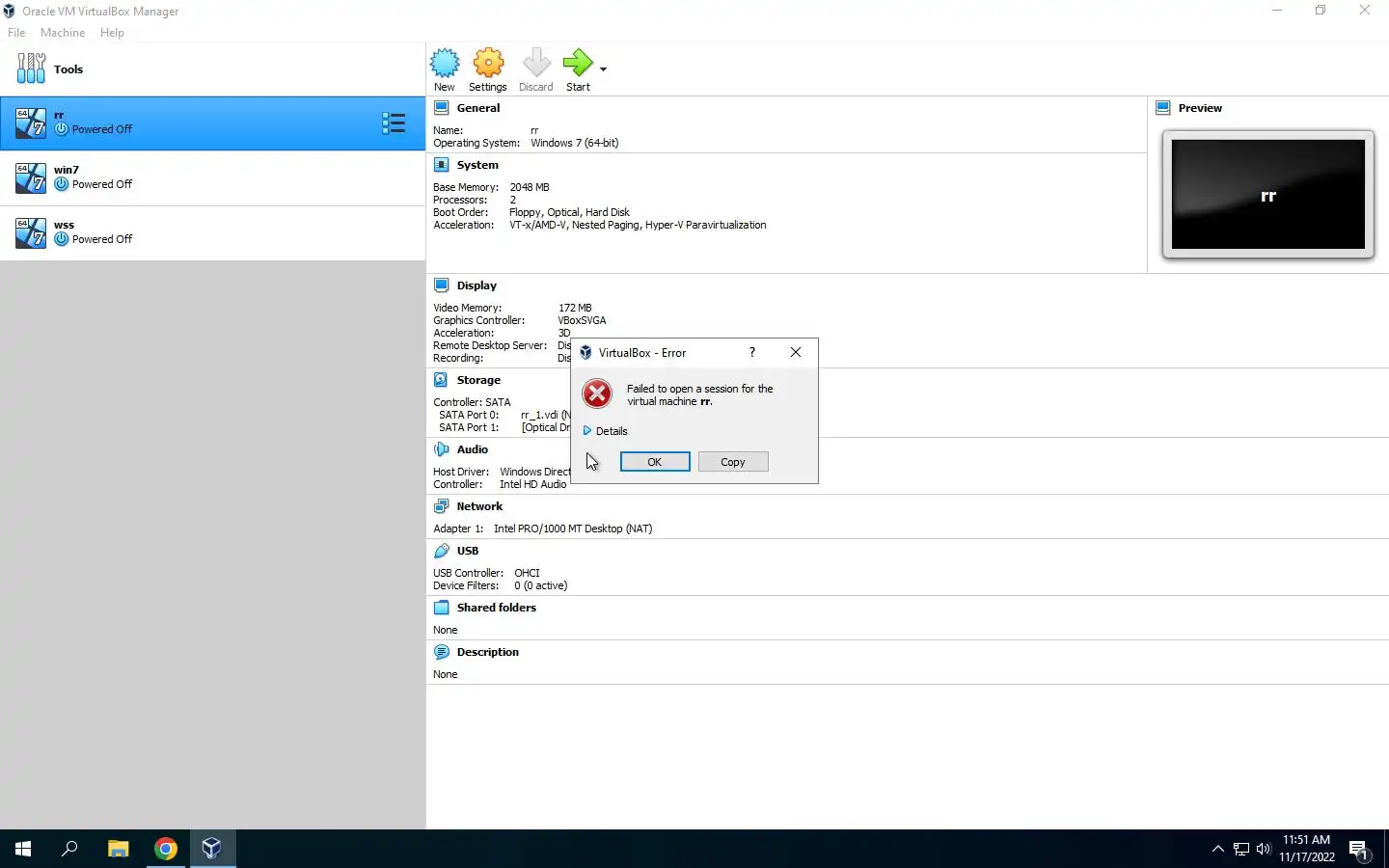Click the win7 machine OS icon

tap(31, 177)
